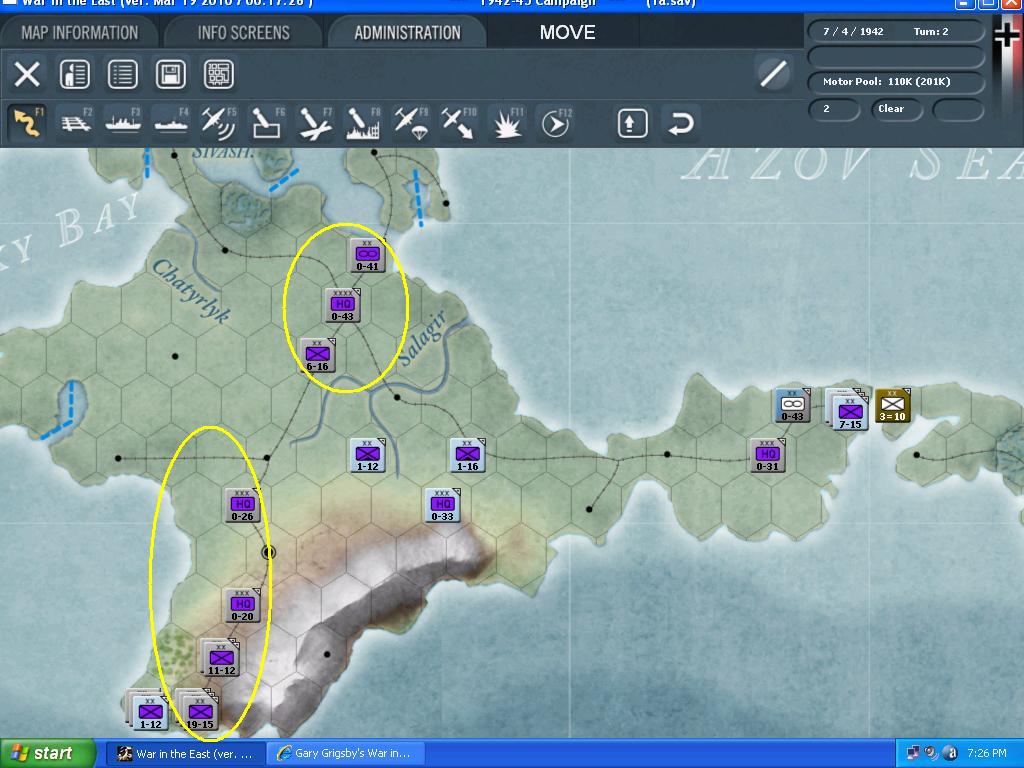Click the up-arrow toolbar icon
This screenshot has height=768, width=1024.
pyautogui.click(x=632, y=123)
